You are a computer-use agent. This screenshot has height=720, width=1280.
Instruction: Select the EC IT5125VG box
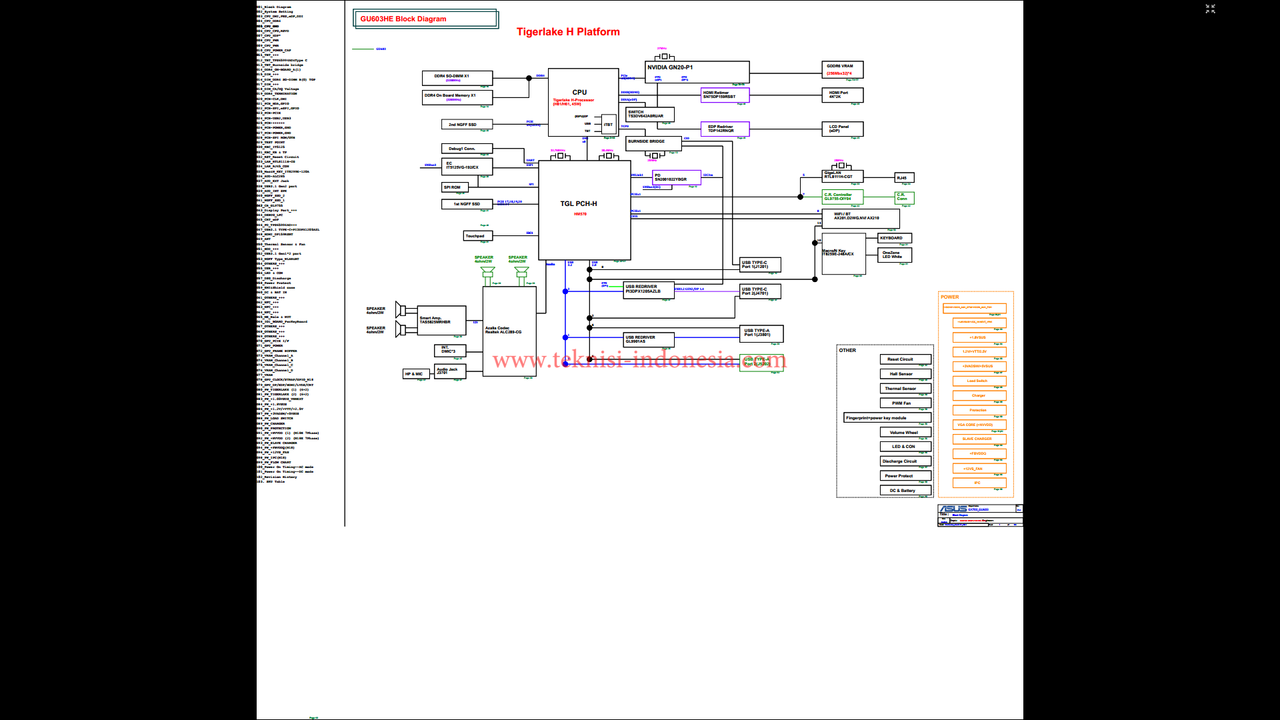[x=467, y=167]
